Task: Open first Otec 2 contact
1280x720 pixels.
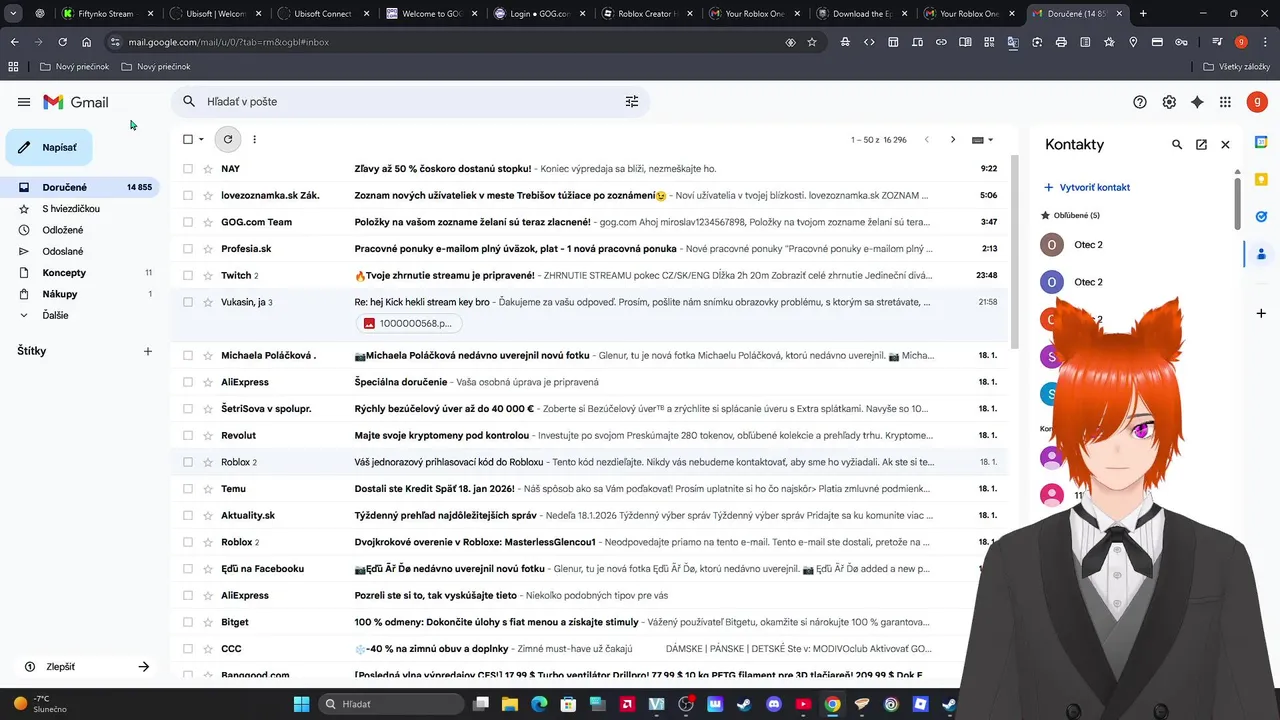Action: click(x=1090, y=245)
